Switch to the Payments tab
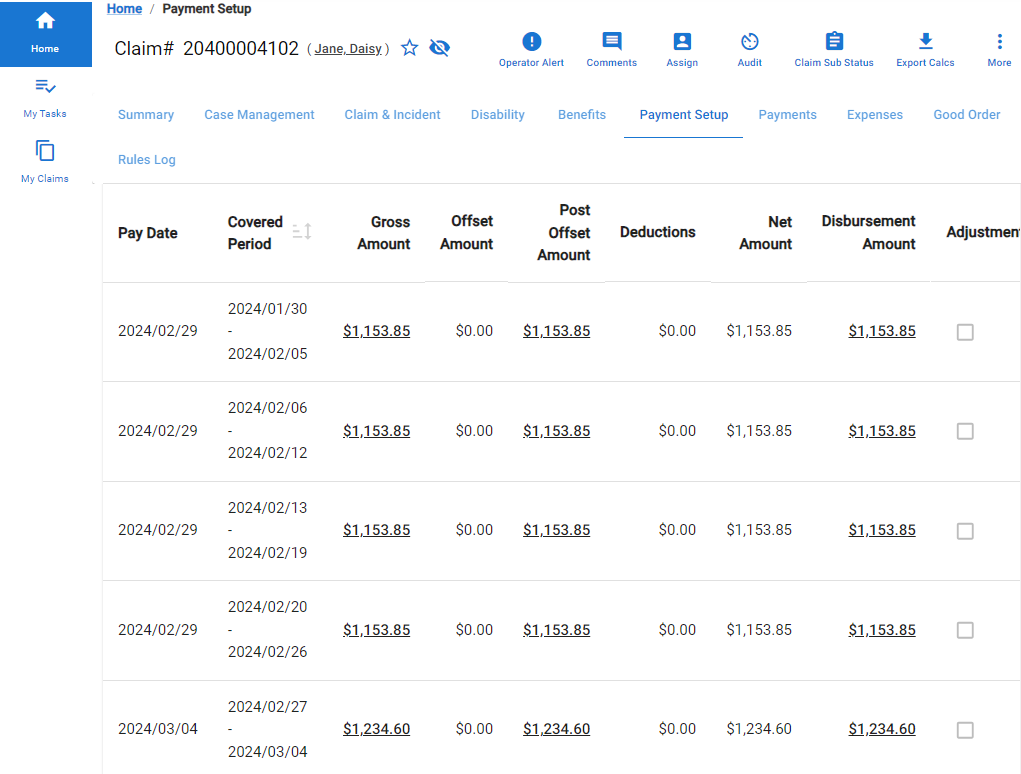The width and height of the screenshot is (1021, 774). (787, 115)
